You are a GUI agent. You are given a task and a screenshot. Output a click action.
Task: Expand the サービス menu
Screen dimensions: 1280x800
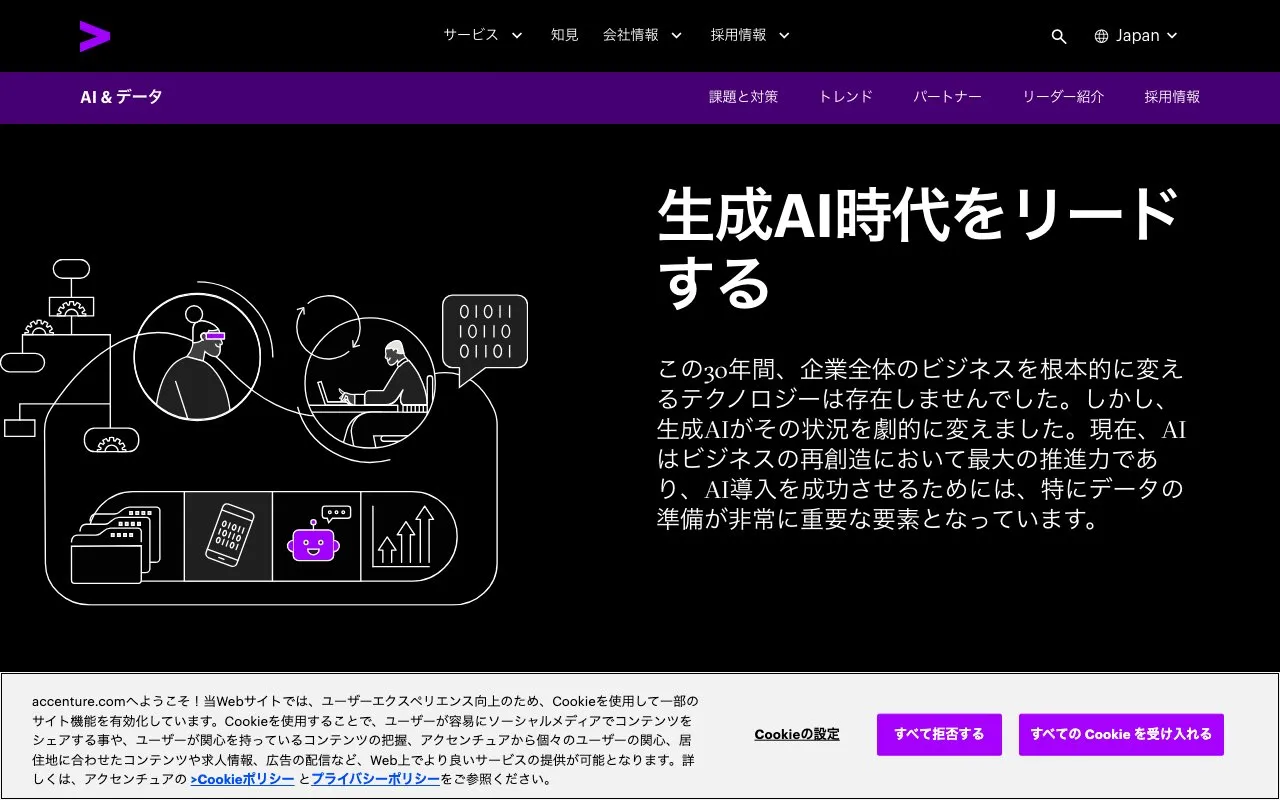click(483, 35)
